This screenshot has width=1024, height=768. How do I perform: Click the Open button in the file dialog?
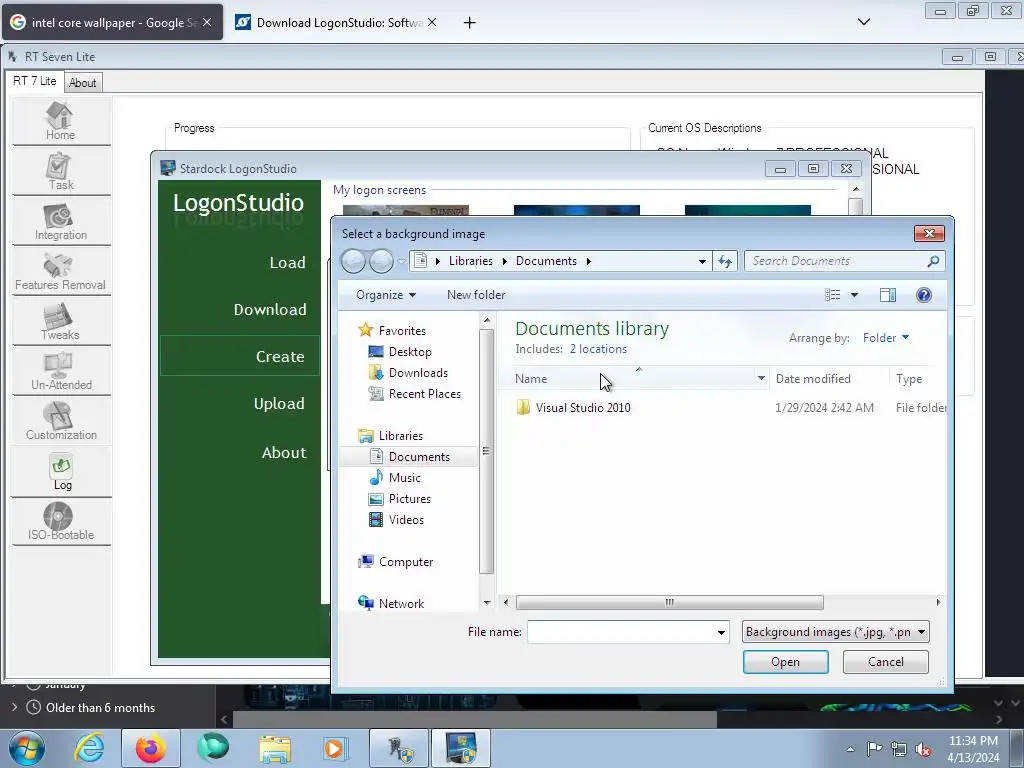786,662
